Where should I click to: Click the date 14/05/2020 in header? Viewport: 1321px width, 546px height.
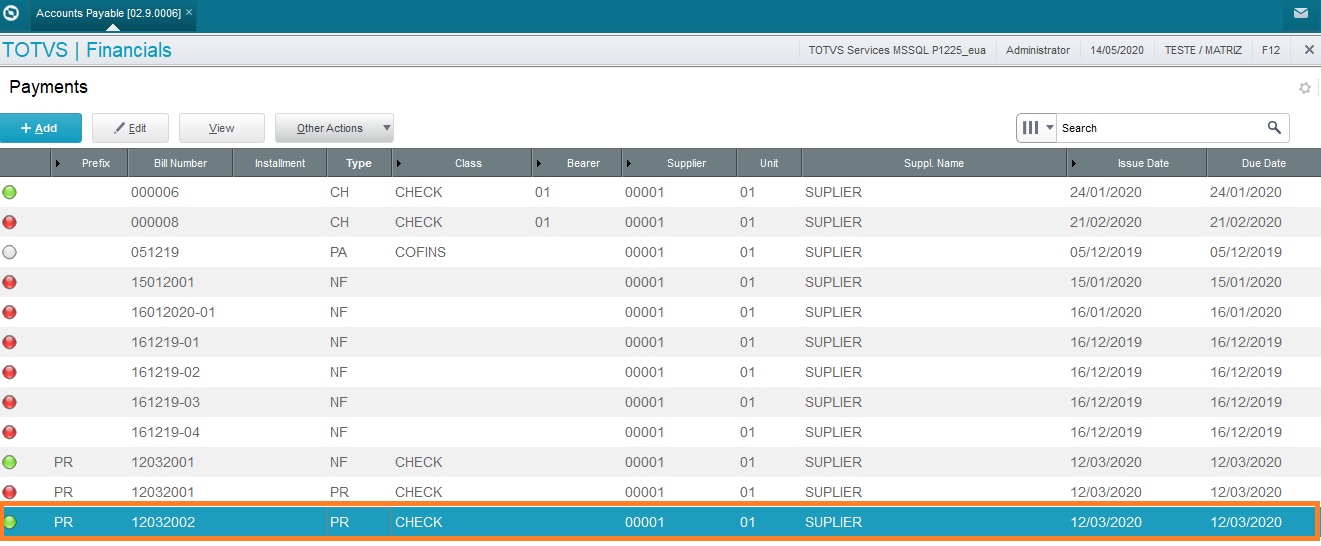click(1117, 50)
